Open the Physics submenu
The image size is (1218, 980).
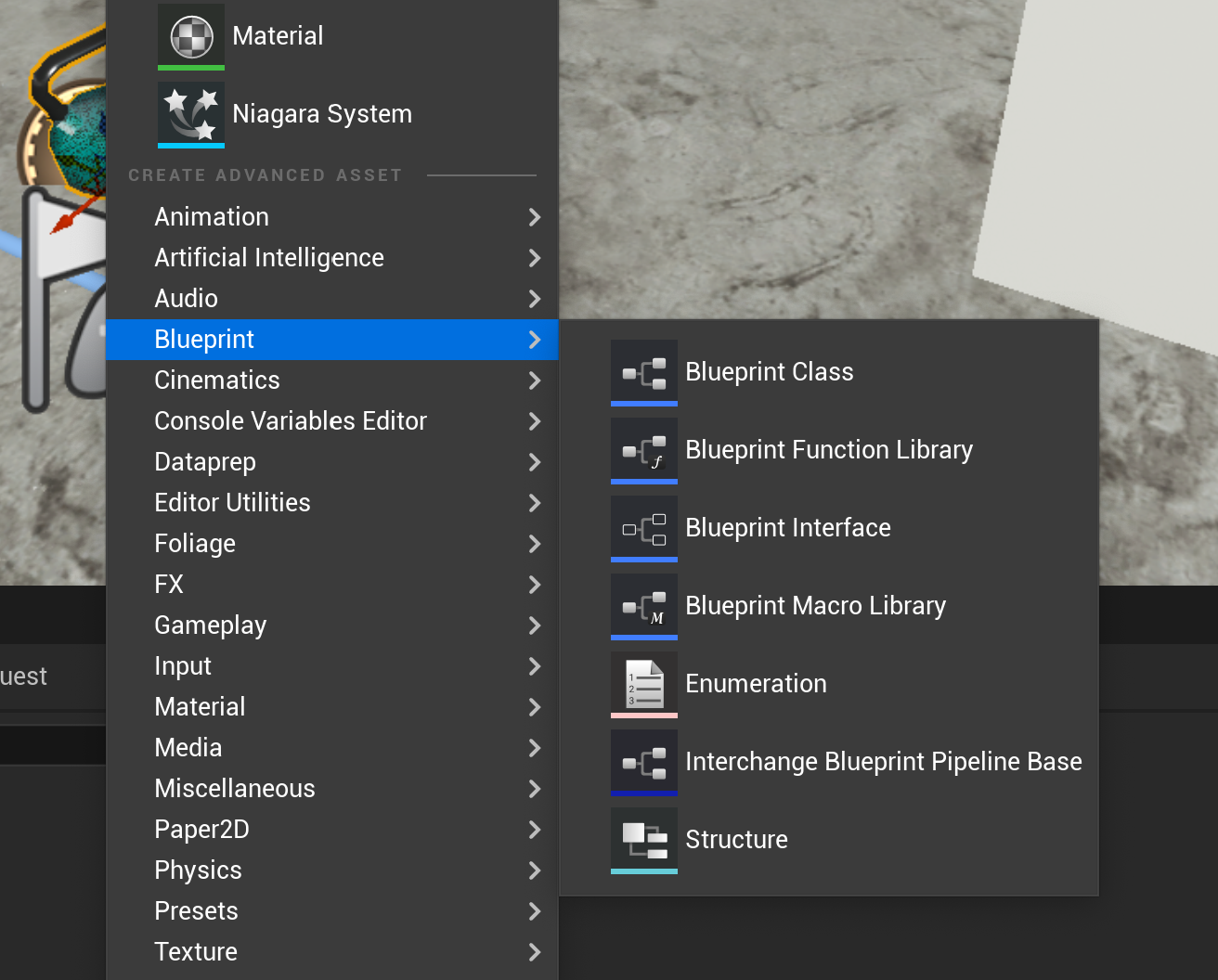coord(332,870)
